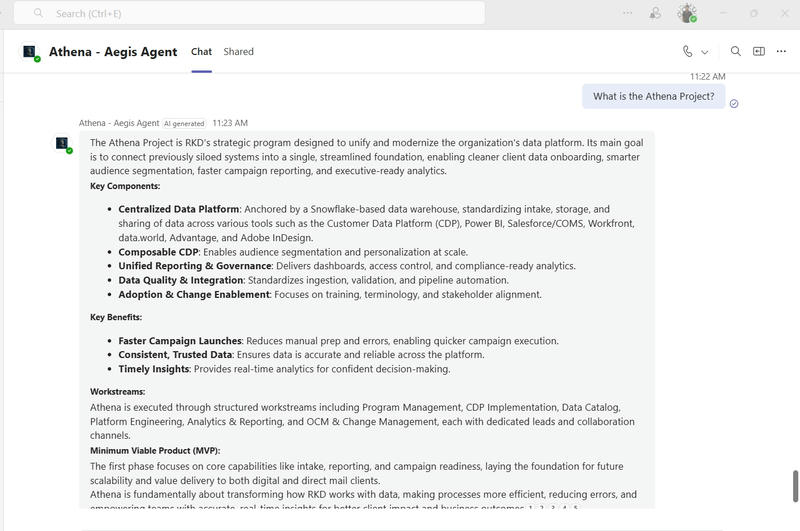Expand the call options dropdown arrow

pyautogui.click(x=705, y=52)
